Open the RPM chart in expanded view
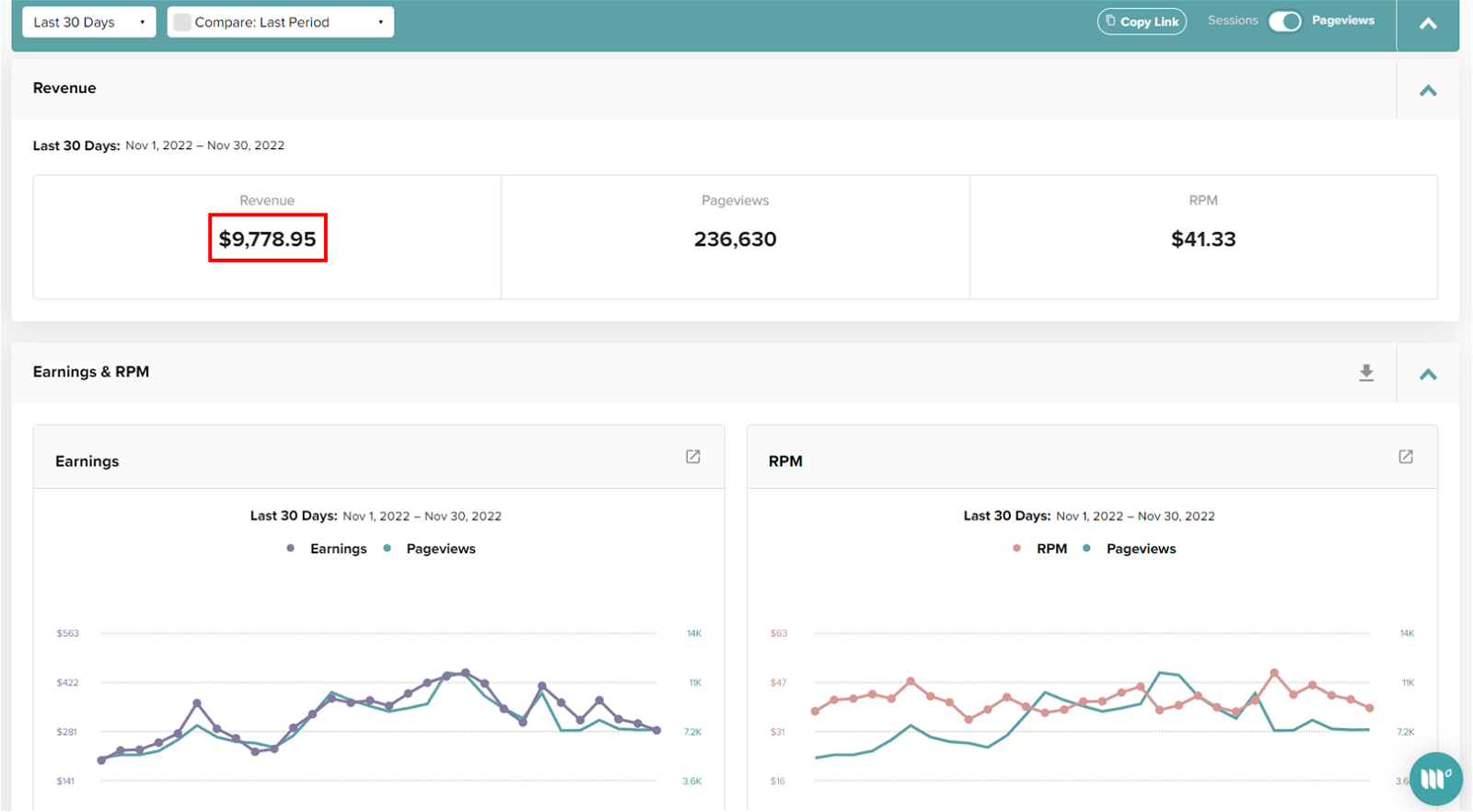1473x812 pixels. (x=1406, y=457)
